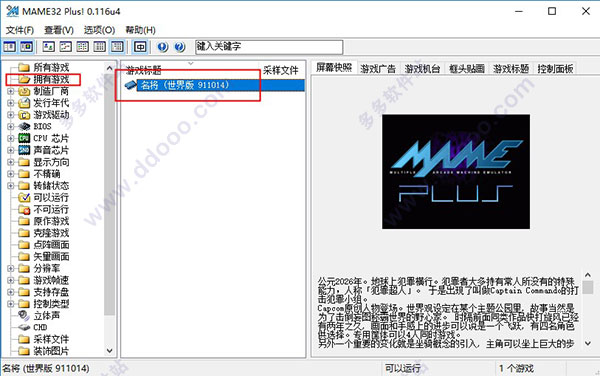Click the CPU 芯片 chip icon
Image resolution: width=600 pixels, height=376 pixels.
click(x=24, y=138)
